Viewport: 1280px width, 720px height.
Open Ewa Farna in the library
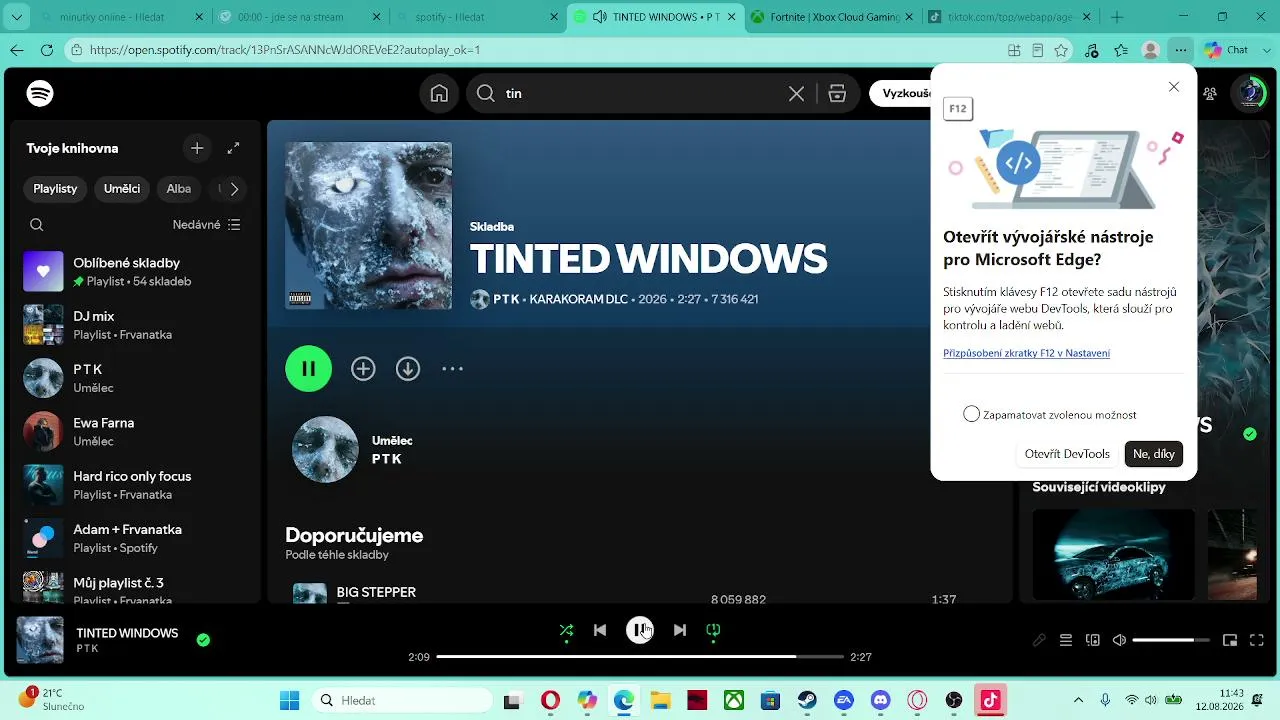(134, 431)
